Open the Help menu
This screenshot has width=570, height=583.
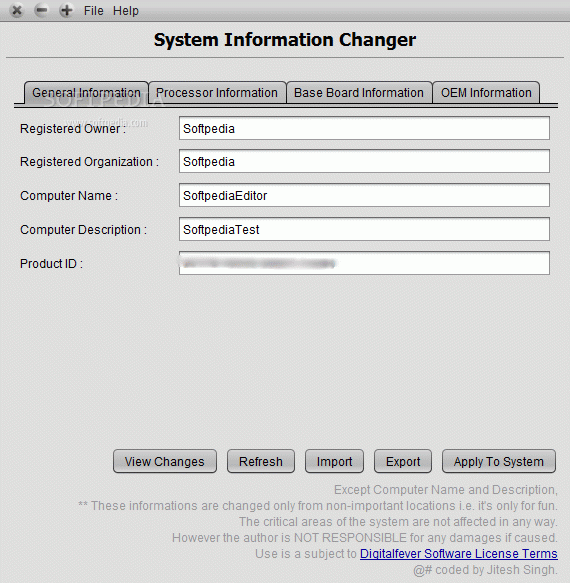126,11
